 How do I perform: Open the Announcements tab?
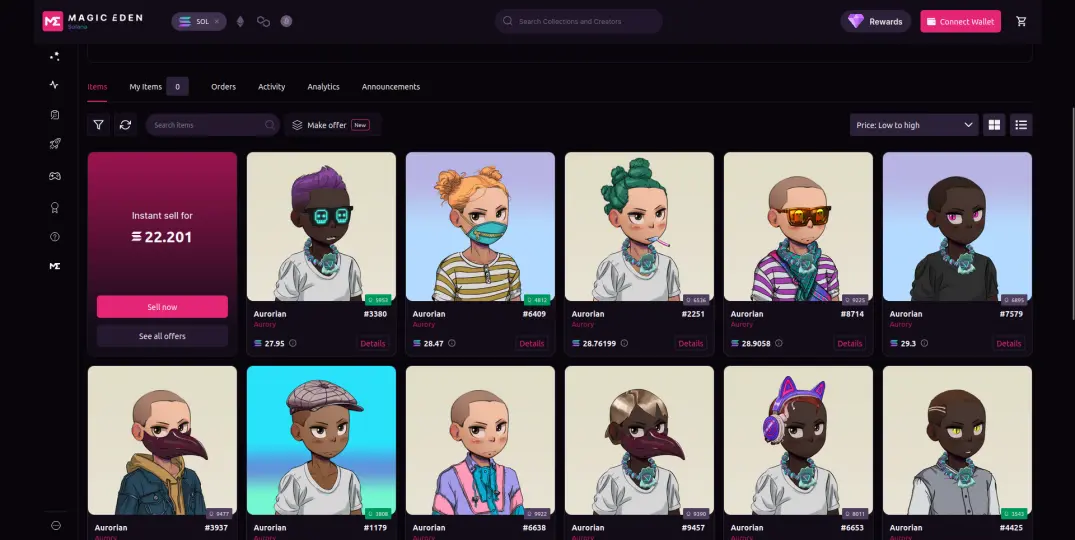coord(391,86)
